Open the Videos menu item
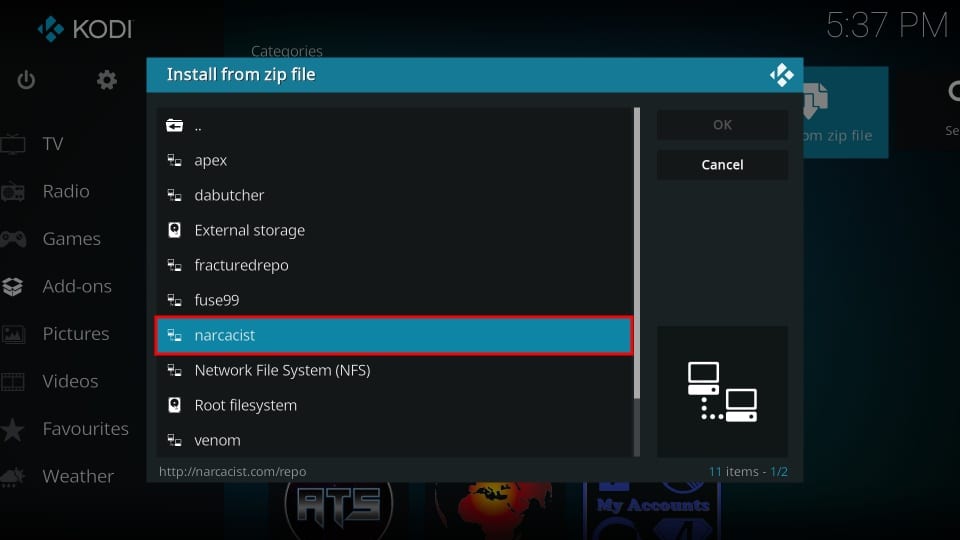The image size is (960, 540). point(70,381)
